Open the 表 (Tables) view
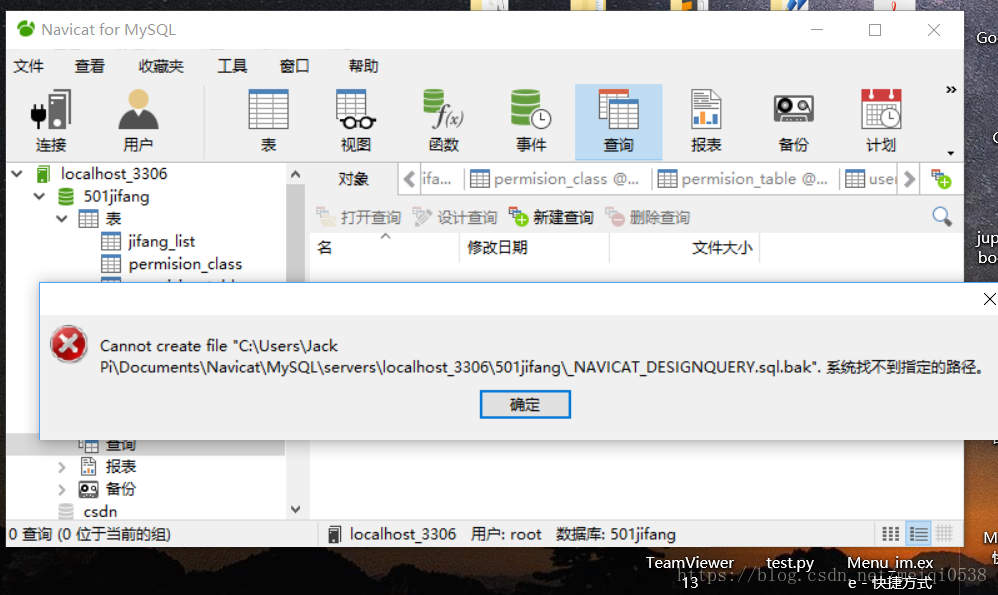The image size is (998, 595). coord(267,118)
